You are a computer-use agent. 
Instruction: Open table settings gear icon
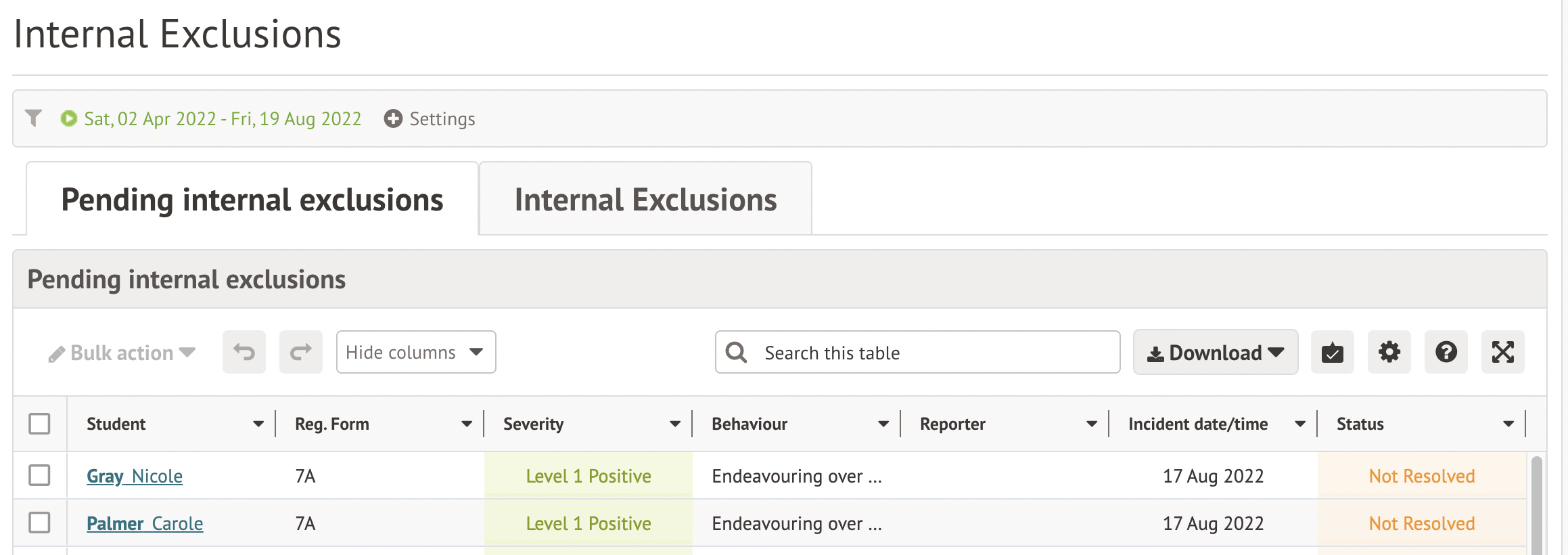click(1389, 352)
